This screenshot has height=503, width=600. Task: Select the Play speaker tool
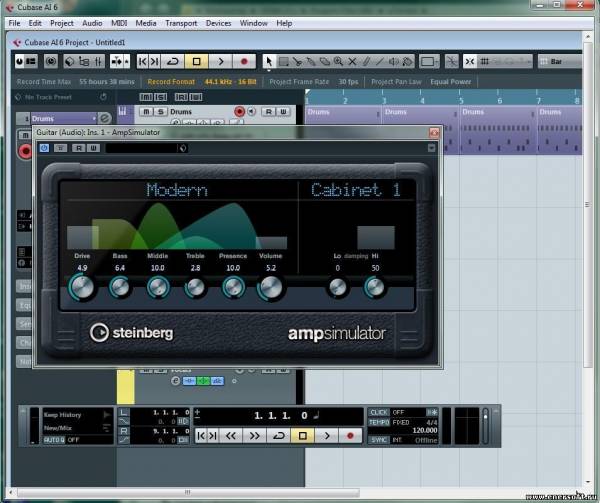point(393,61)
